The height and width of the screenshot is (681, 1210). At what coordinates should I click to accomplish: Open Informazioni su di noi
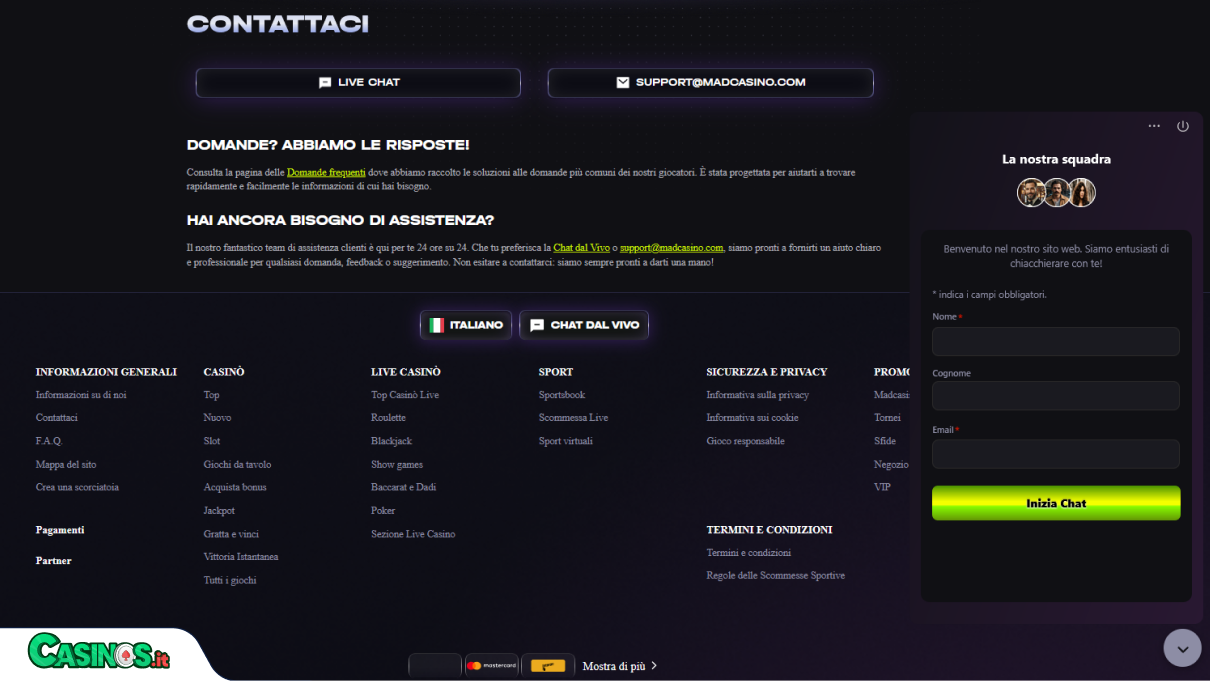tap(81, 395)
